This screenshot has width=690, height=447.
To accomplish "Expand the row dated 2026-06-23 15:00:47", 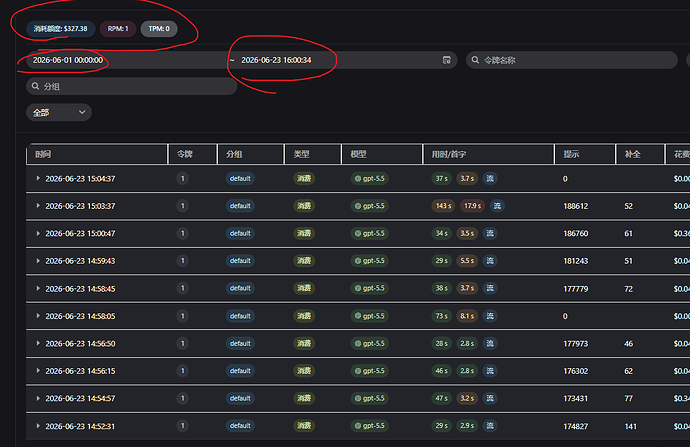I will tap(38, 233).
